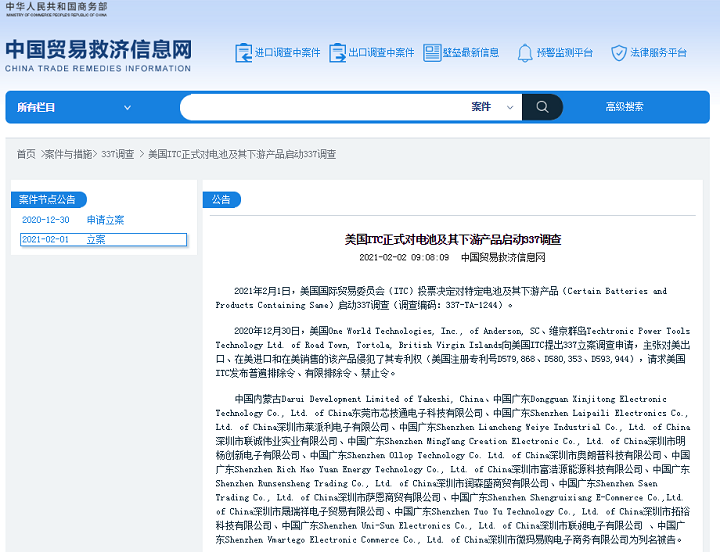
Task: Click the 壁垒最新信息 news icon
Action: point(432,53)
